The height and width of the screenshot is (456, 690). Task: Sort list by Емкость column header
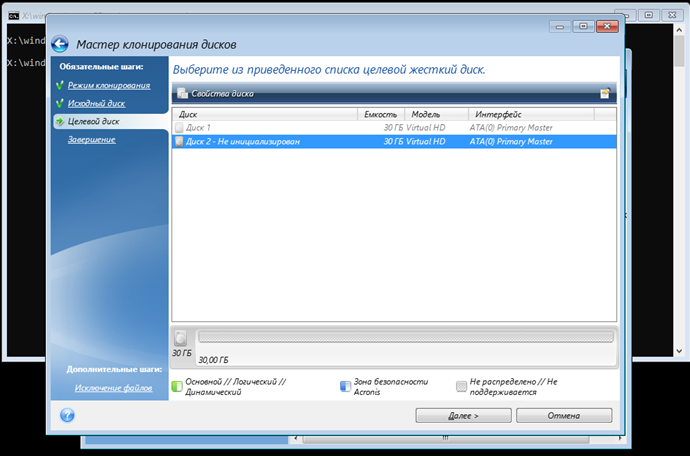(381, 115)
